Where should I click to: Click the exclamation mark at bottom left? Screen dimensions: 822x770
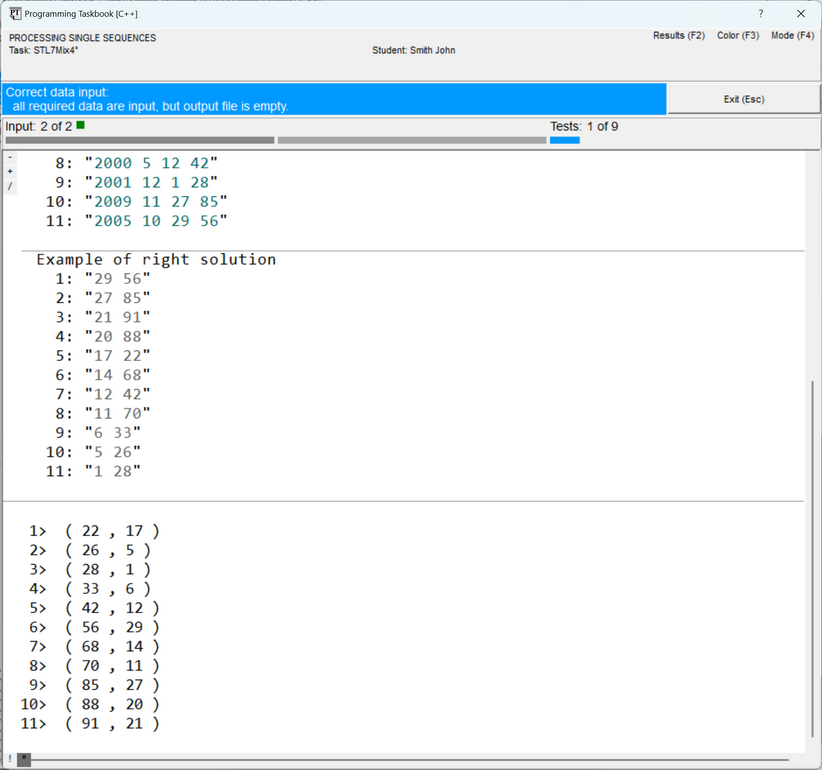(x=8, y=760)
